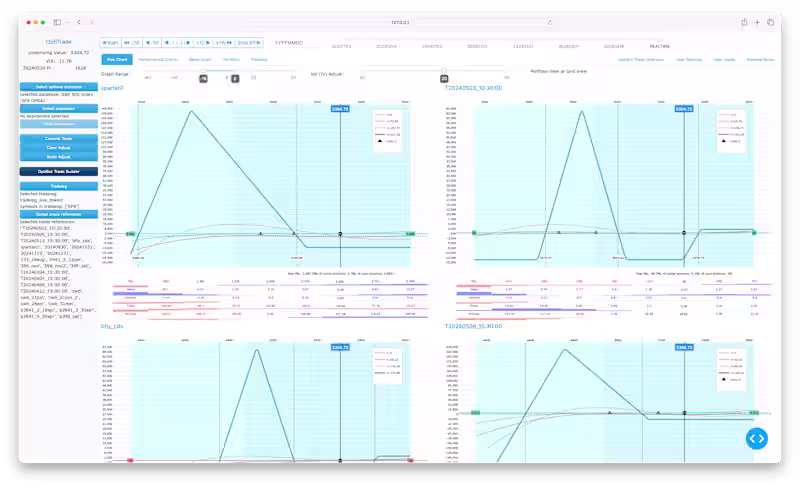Expand the Tradelog dropdown in sidebar
The image size is (800, 488).
tap(59, 186)
